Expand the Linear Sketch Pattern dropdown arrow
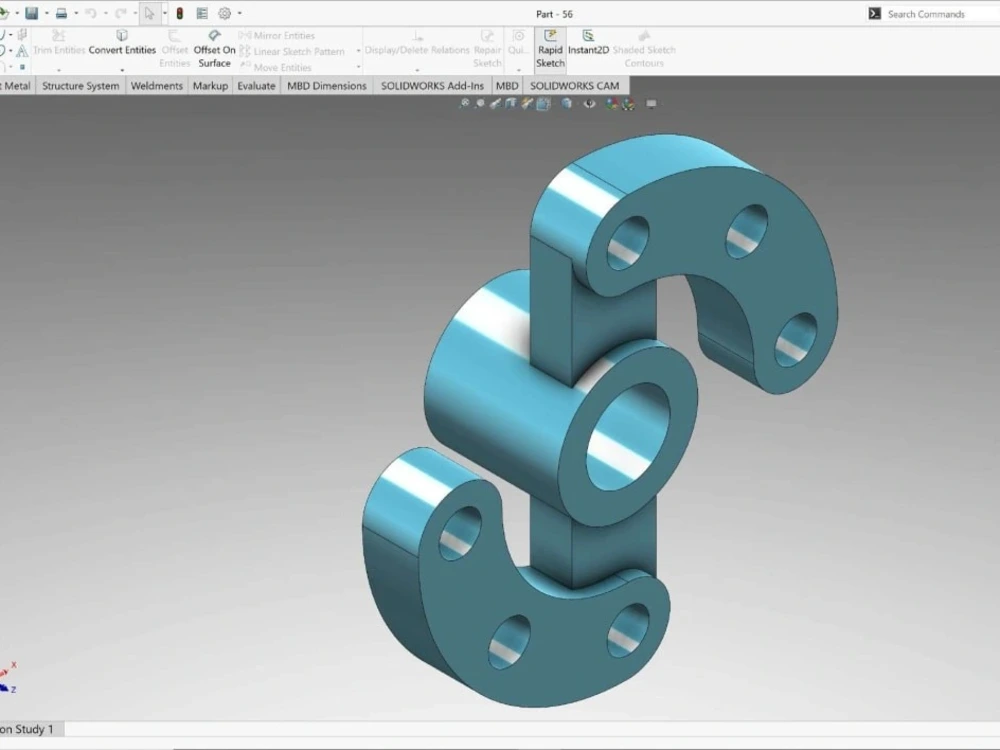This screenshot has width=1000, height=750. tap(358, 51)
